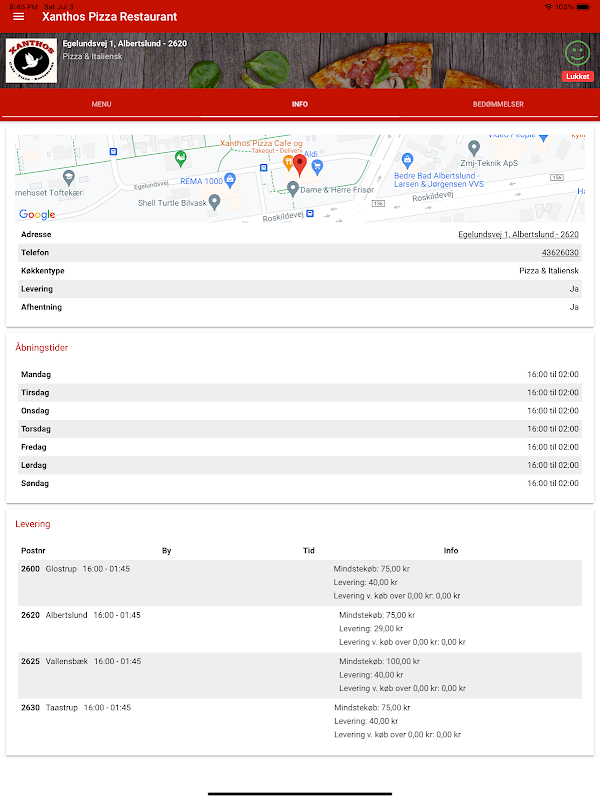Tap the Aldi shopping cart marker
This screenshot has height=800, width=600.
pos(317,166)
